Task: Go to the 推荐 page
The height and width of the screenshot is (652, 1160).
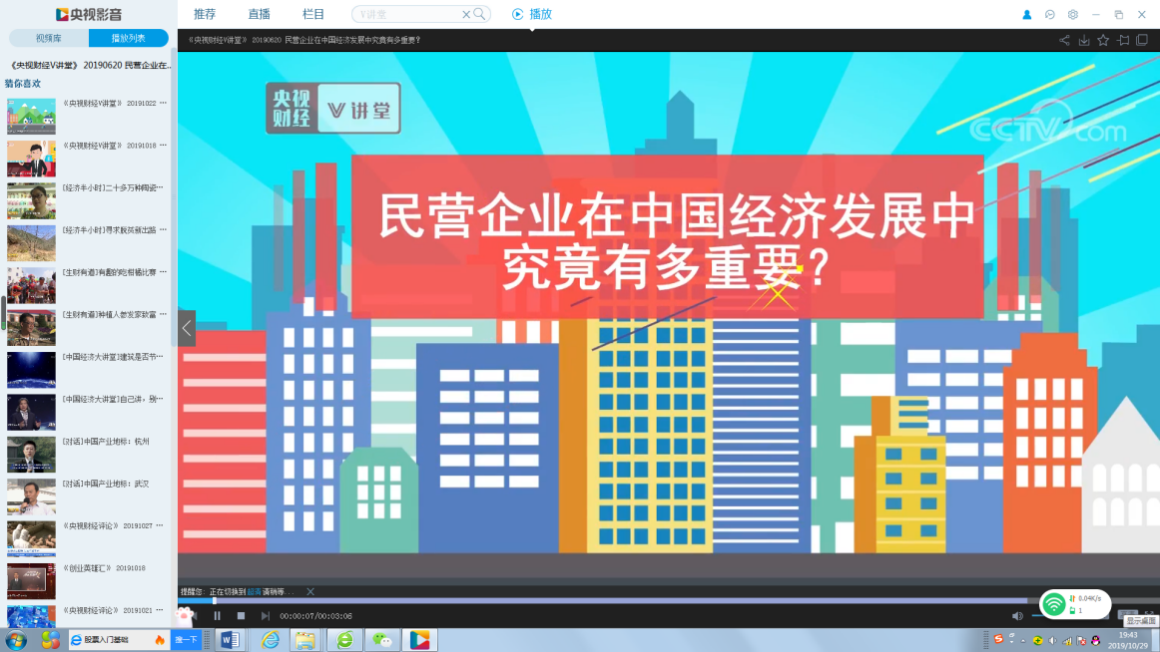Action: click(205, 14)
